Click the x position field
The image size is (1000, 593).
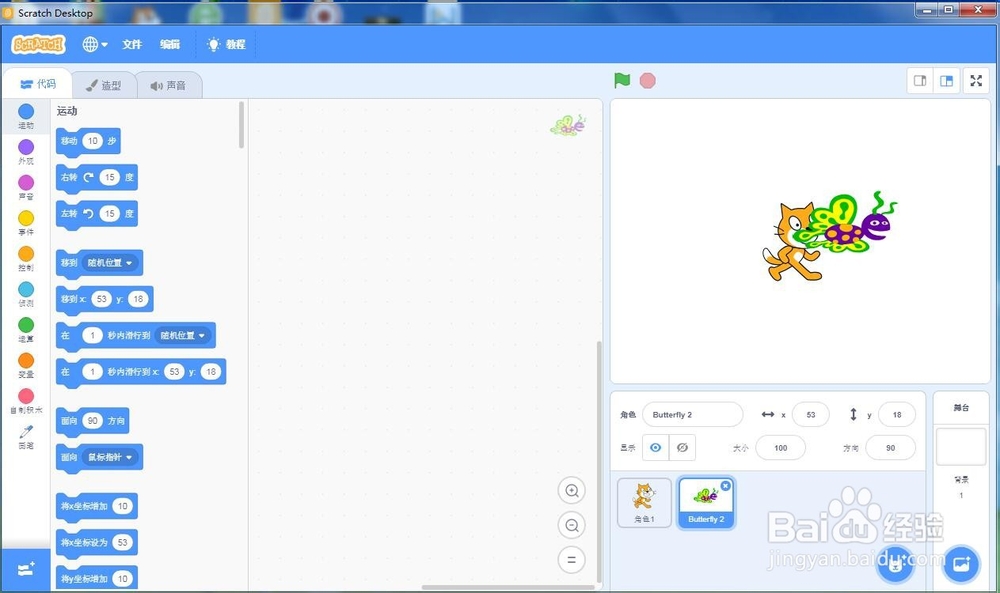click(811, 414)
